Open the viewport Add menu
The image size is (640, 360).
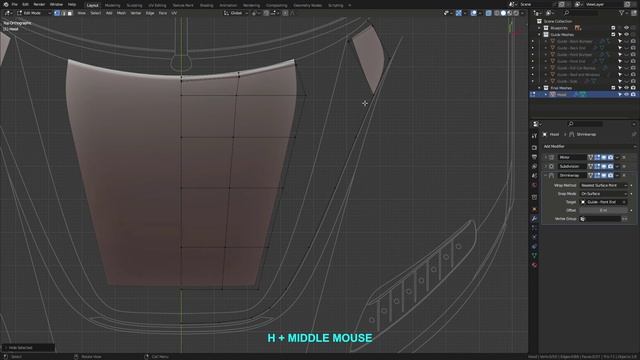(x=109, y=13)
